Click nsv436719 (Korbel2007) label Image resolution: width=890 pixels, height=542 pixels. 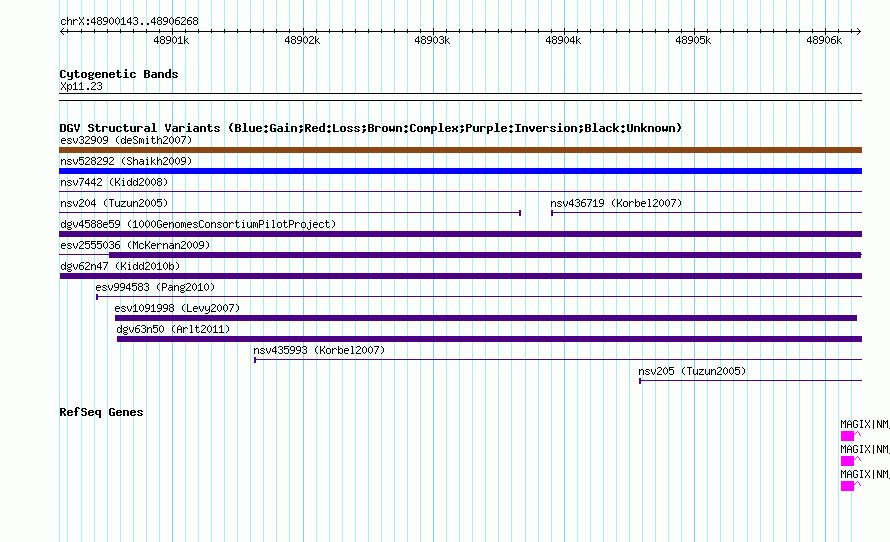(x=616, y=203)
